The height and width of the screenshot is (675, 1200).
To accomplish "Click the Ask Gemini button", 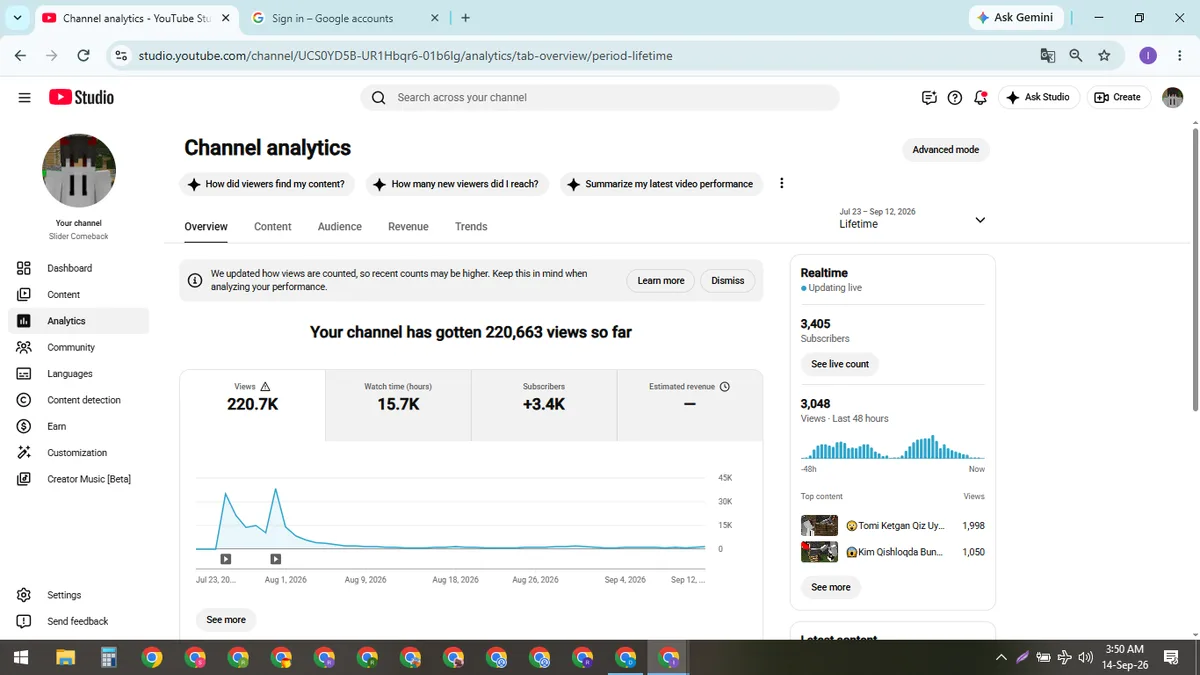I will (x=1017, y=18).
